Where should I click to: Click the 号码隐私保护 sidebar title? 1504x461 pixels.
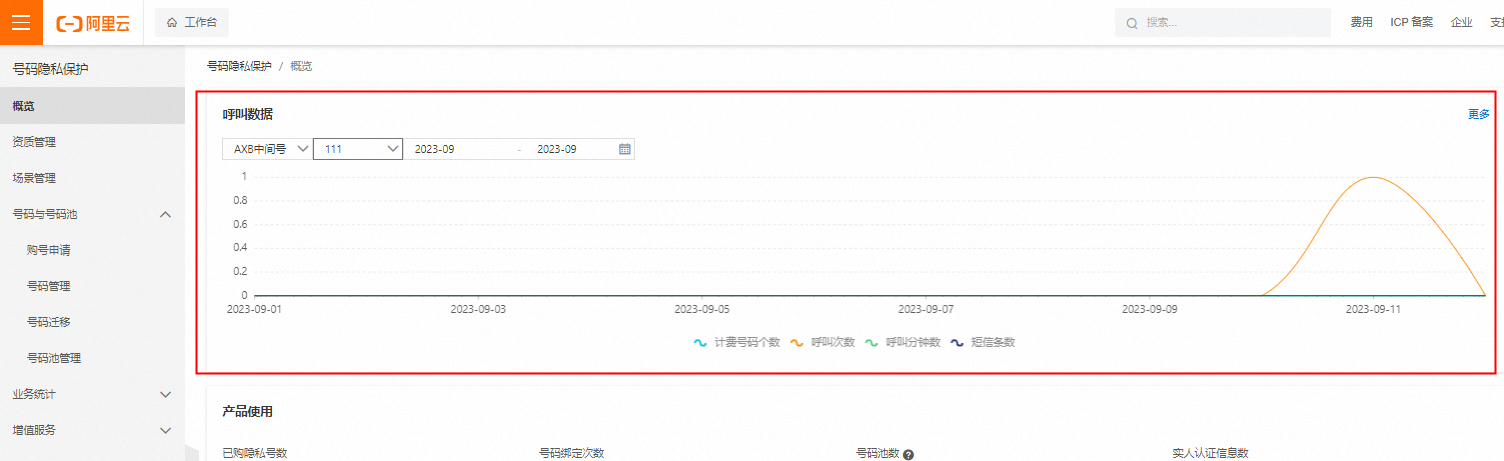coord(50,69)
